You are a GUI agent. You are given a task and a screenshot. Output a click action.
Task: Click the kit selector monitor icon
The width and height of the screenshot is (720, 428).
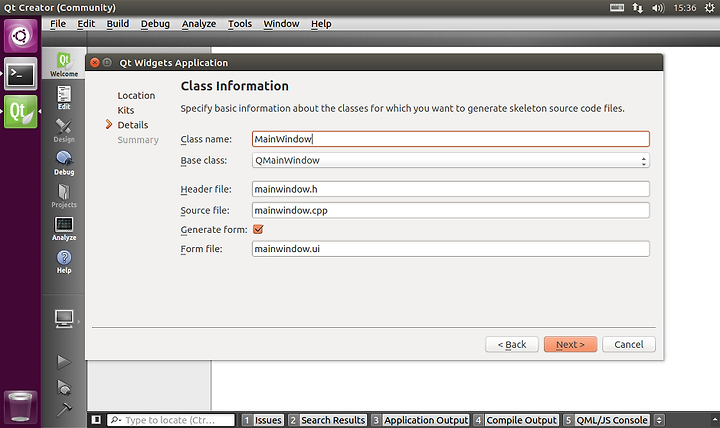tap(64, 319)
